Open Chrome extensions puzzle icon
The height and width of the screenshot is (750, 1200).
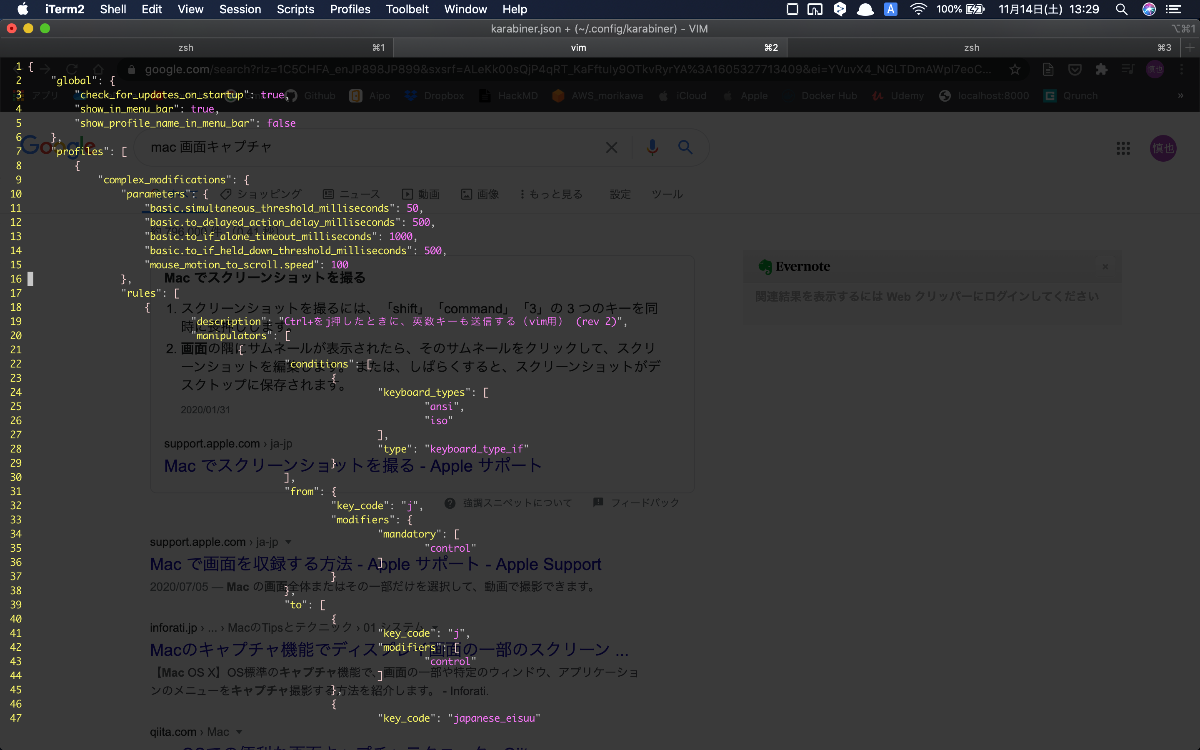[1101, 70]
